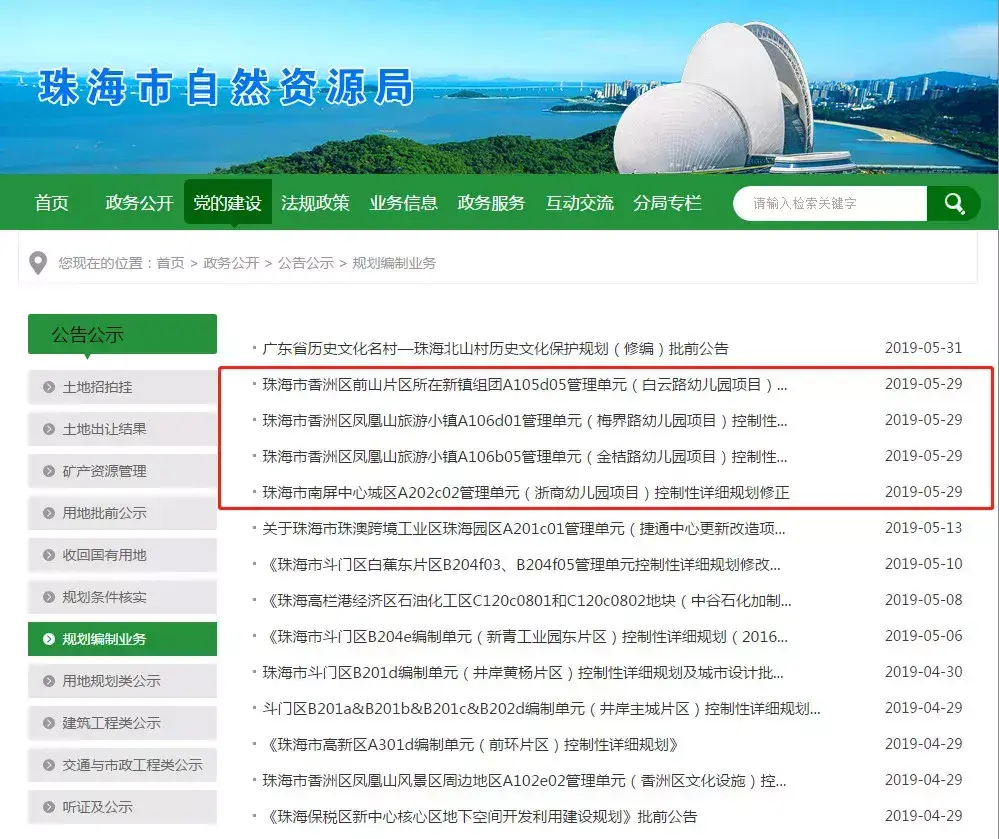Screen dimensions: 999x839
Task: Open the 政务公开 navigation menu
Action: (140, 203)
